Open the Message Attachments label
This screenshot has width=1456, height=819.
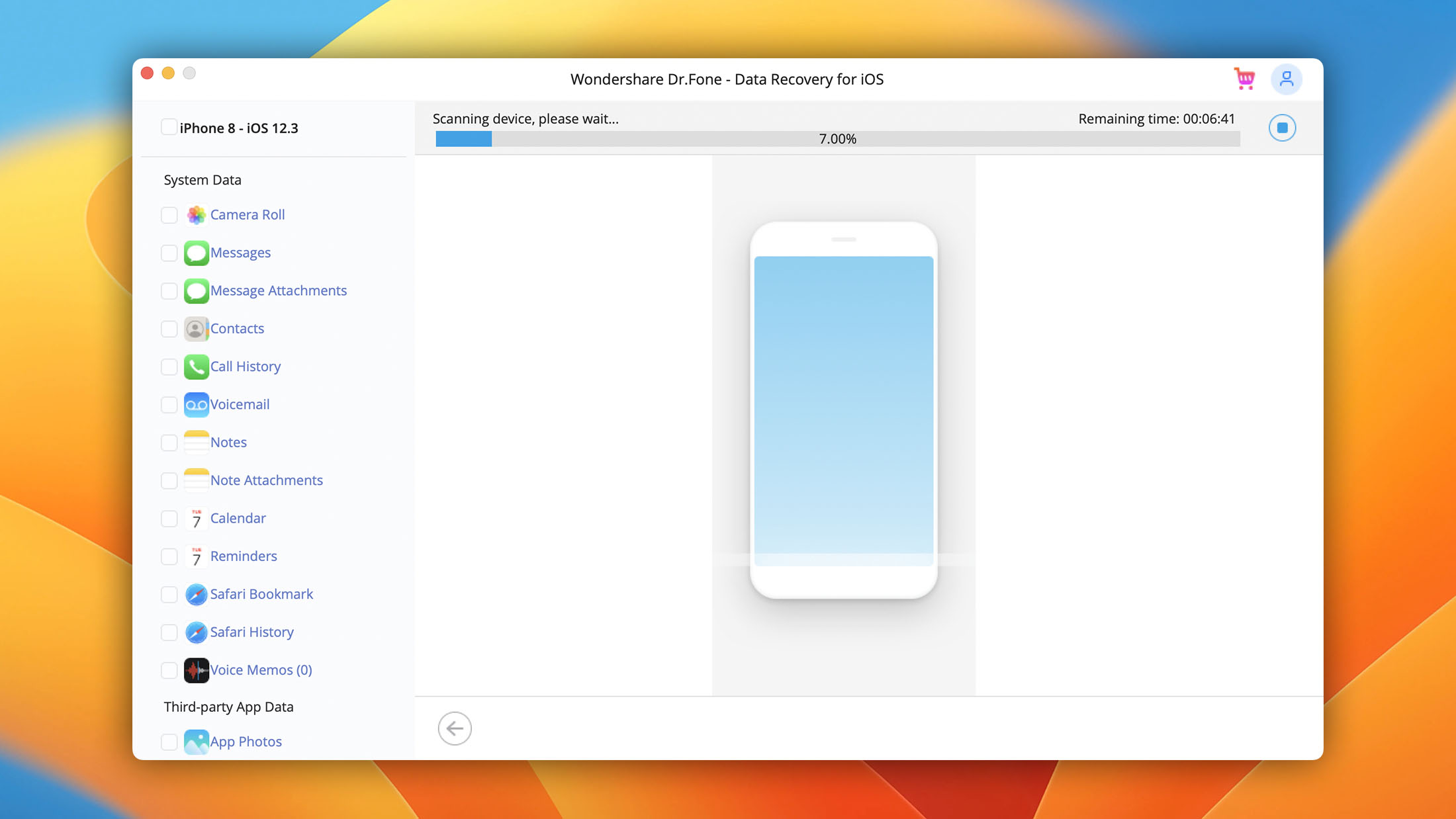279,290
